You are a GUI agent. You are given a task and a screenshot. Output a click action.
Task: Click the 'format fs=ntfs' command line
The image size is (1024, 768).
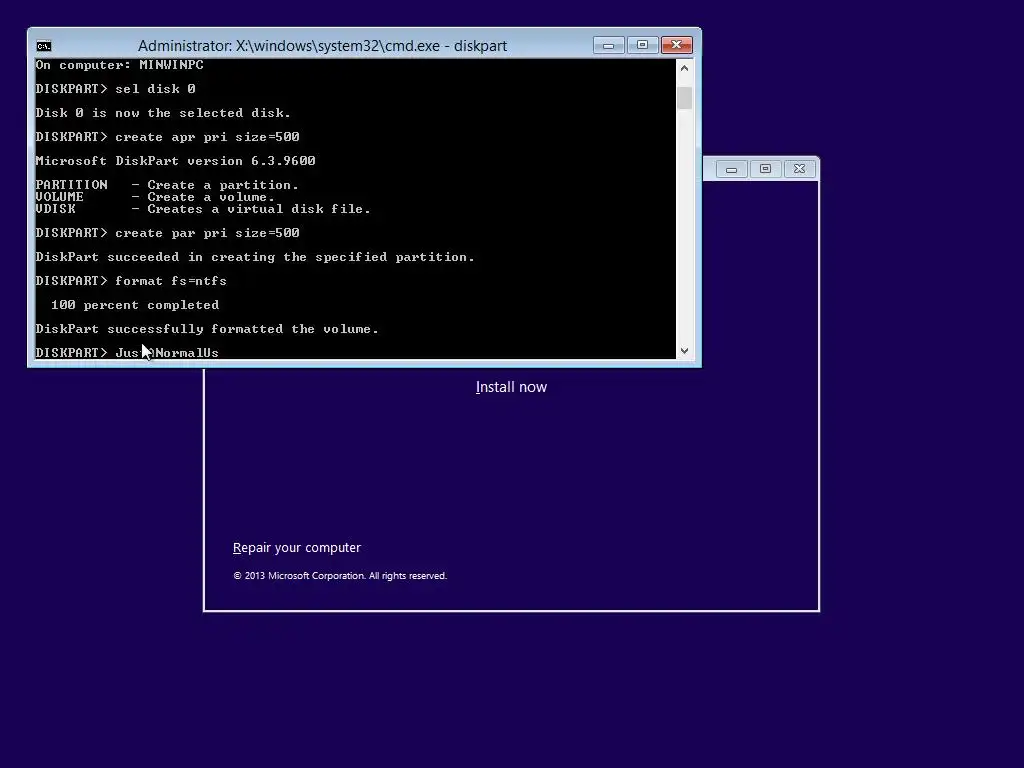coord(131,281)
